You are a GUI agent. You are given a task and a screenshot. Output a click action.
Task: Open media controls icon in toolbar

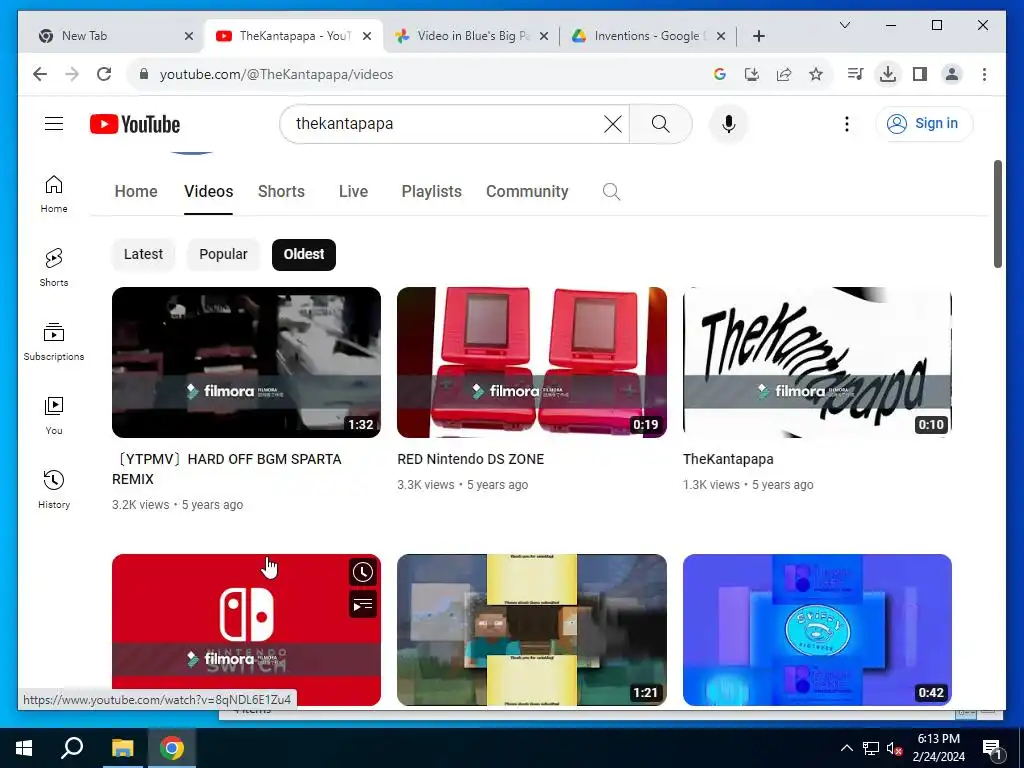coord(855,74)
